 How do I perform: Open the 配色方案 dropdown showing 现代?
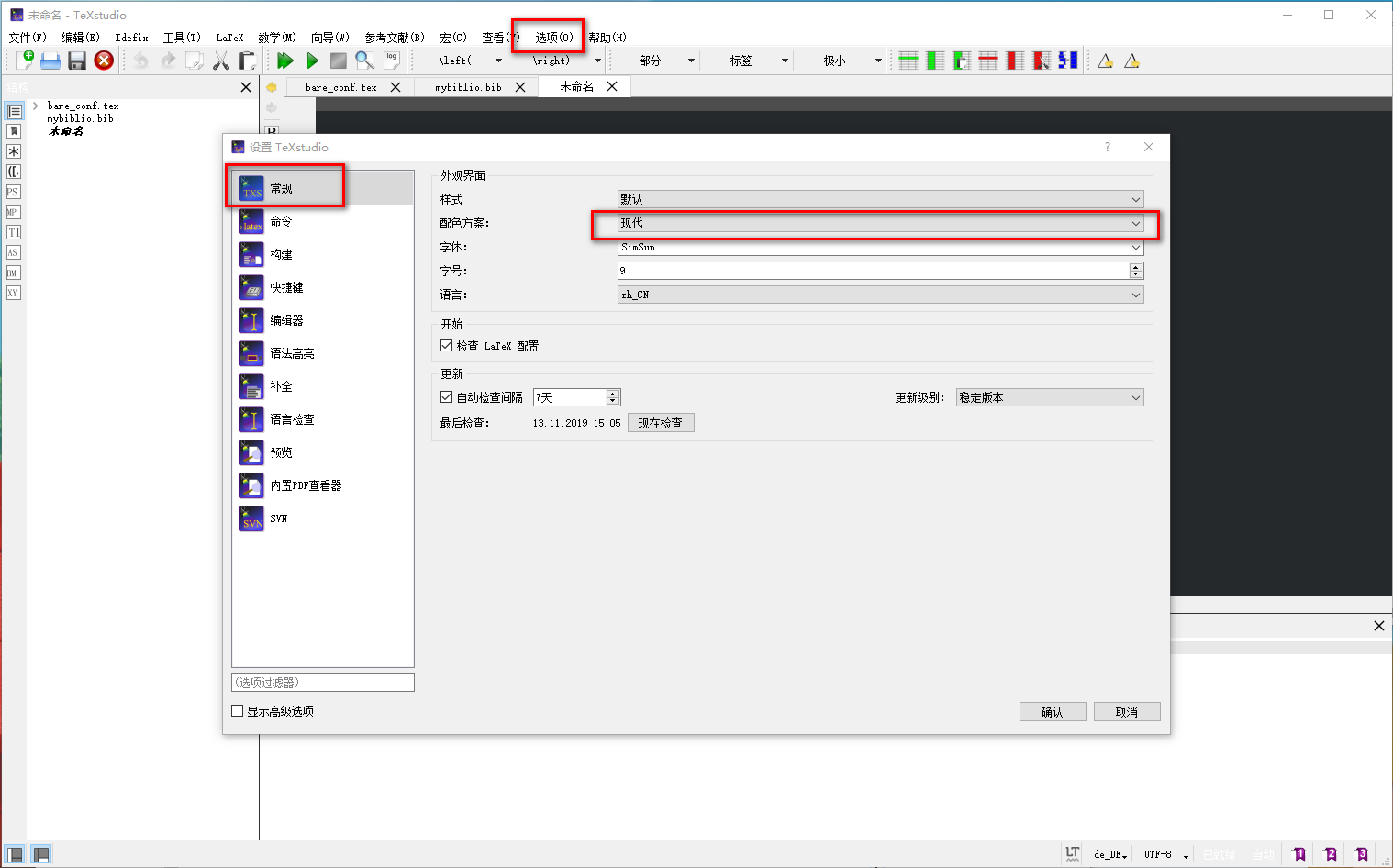pos(881,223)
